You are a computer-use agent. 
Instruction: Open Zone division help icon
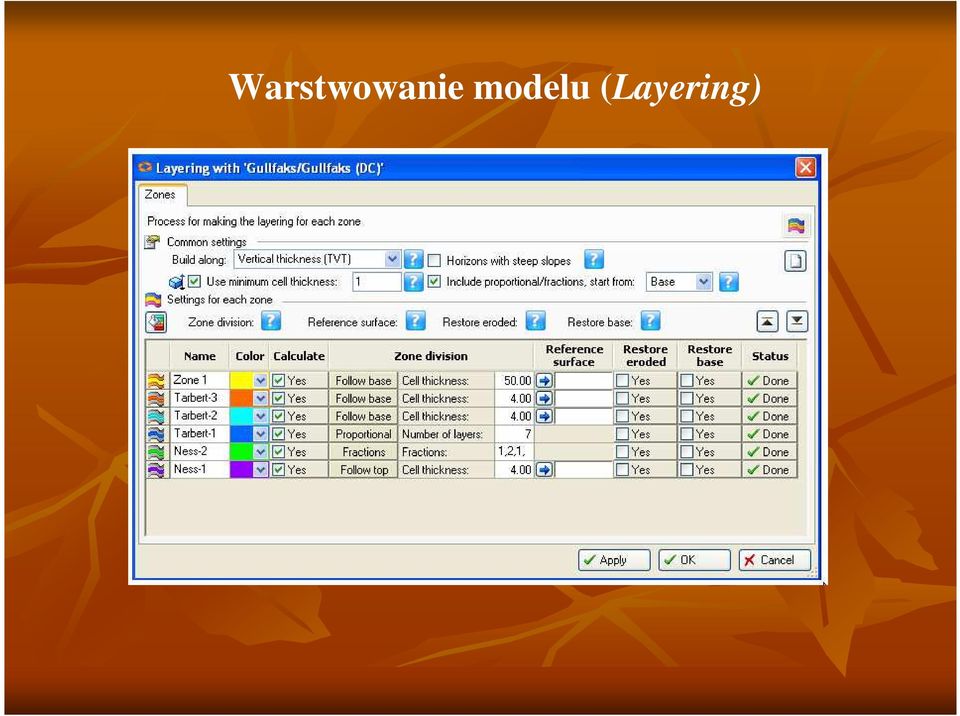(271, 321)
